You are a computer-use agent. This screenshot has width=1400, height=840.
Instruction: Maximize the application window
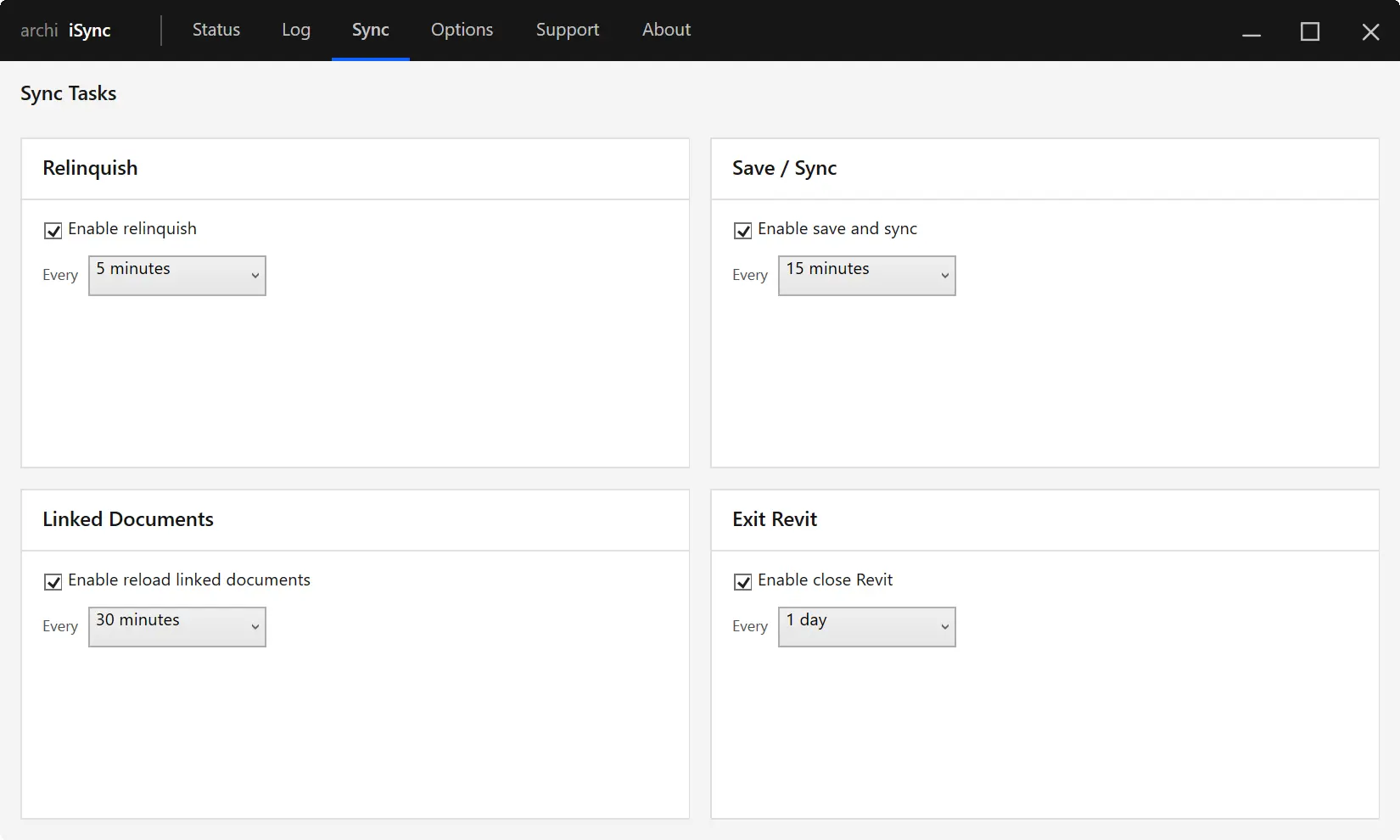1310,31
